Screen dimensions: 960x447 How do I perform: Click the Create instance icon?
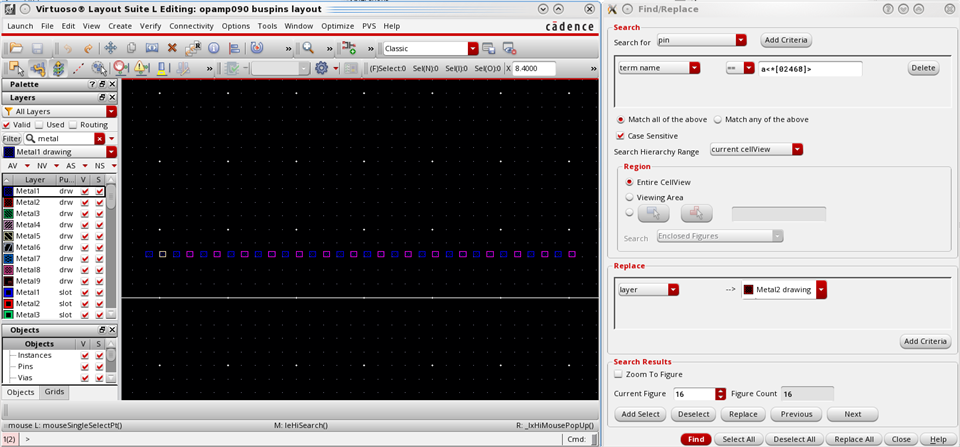click(349, 48)
